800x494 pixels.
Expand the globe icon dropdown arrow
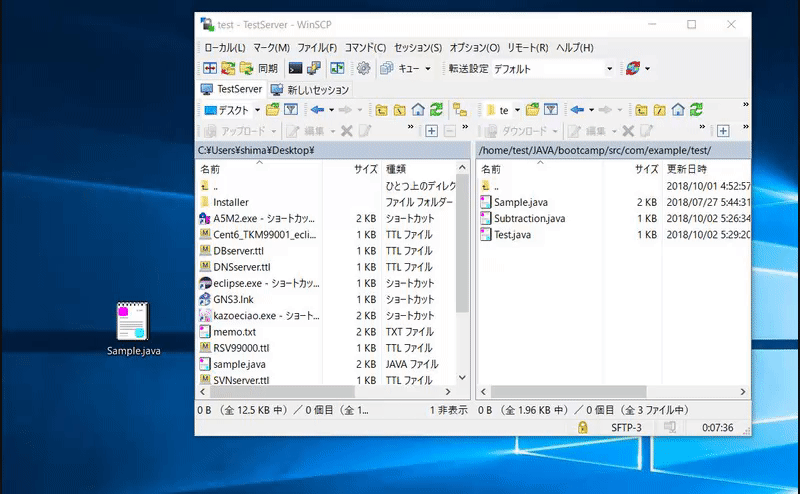click(647, 68)
